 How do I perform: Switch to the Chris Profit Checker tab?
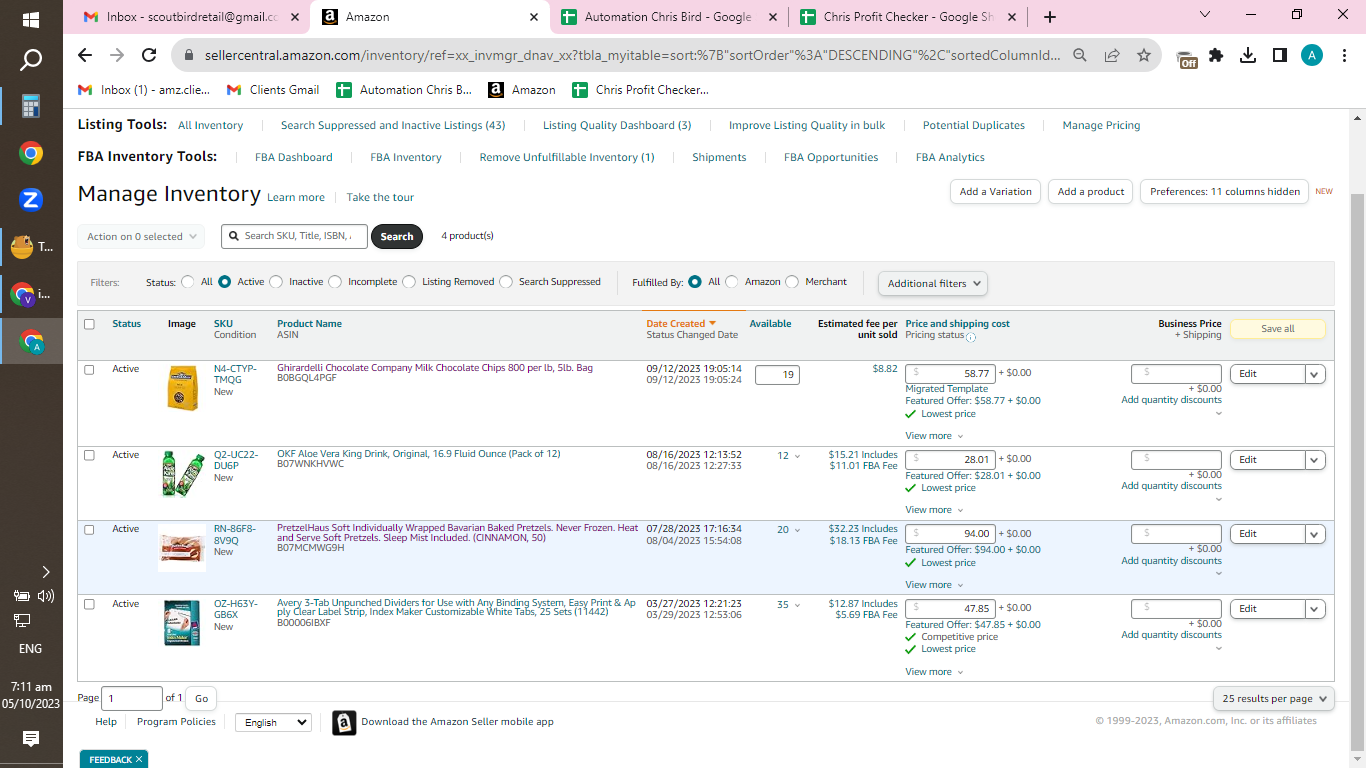908,17
